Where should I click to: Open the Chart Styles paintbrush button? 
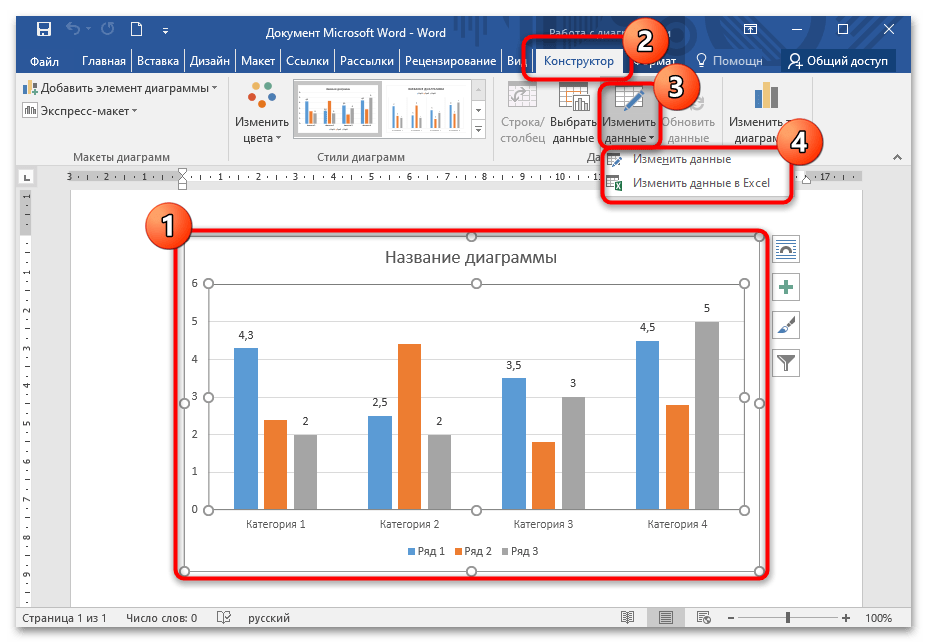click(x=786, y=325)
